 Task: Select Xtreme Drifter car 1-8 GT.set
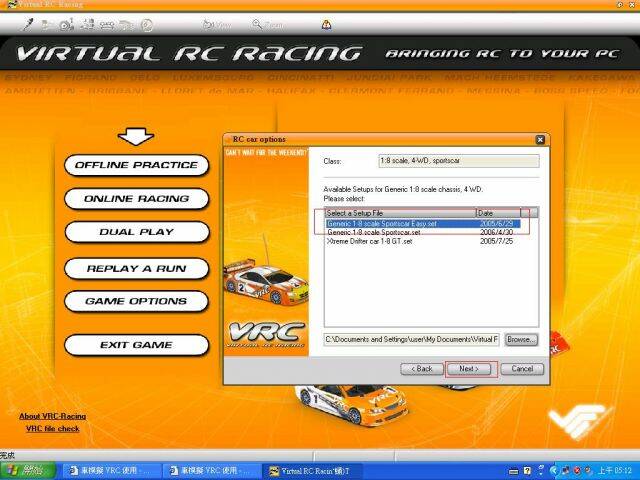click(423, 241)
